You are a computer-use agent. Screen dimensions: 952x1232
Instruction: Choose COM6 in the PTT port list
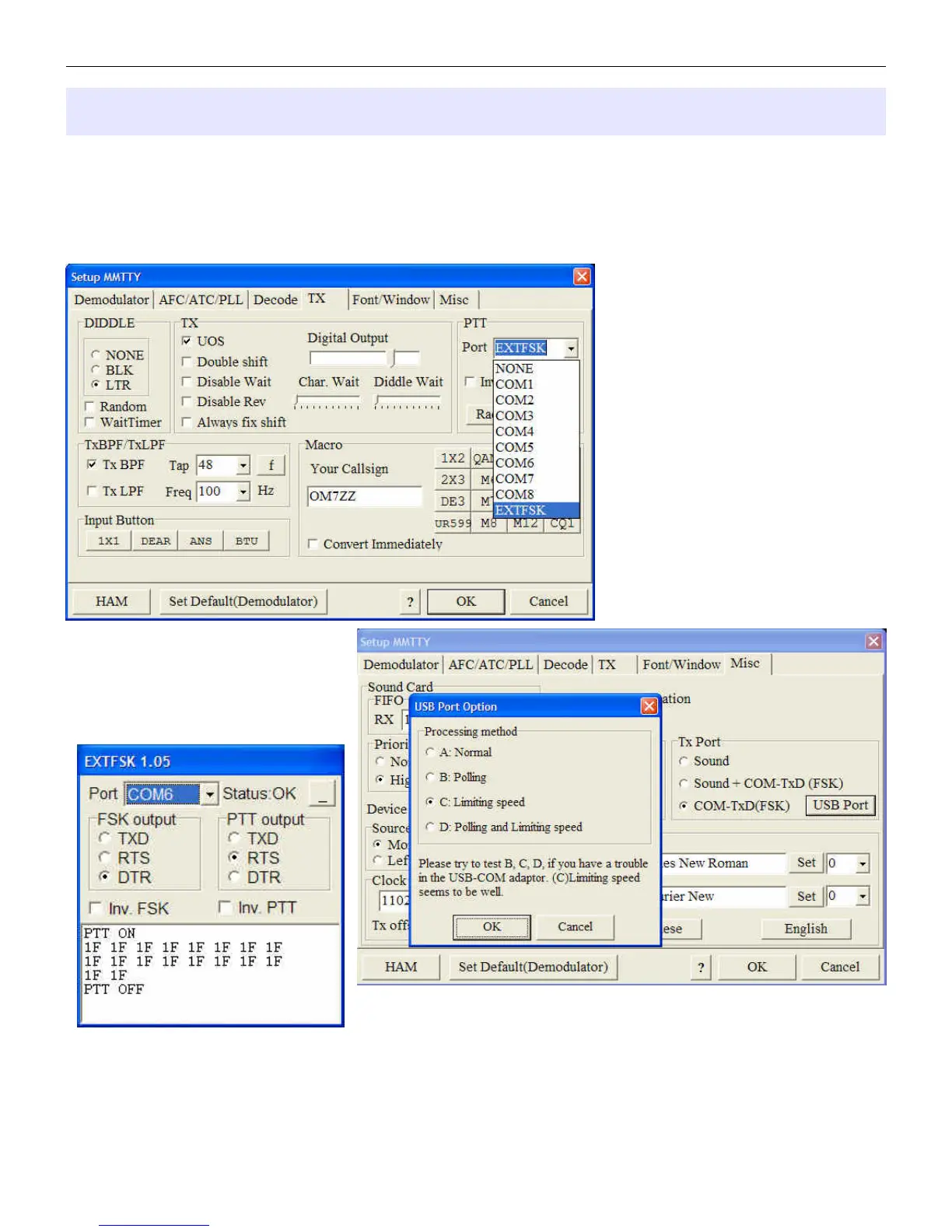tap(537, 463)
